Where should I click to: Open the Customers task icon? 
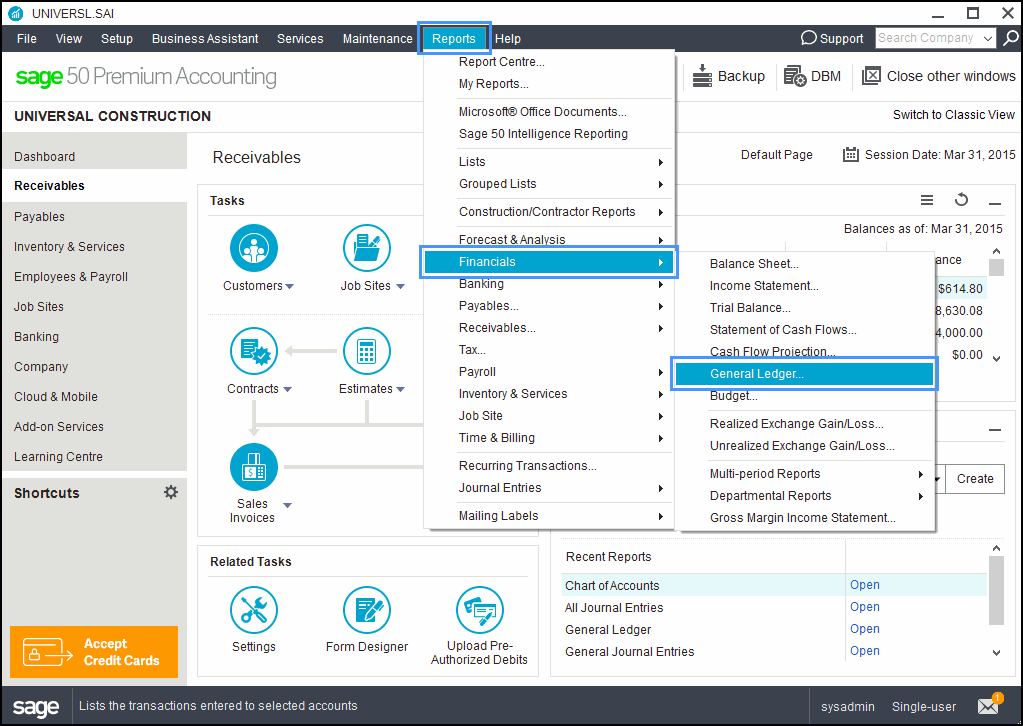point(254,249)
